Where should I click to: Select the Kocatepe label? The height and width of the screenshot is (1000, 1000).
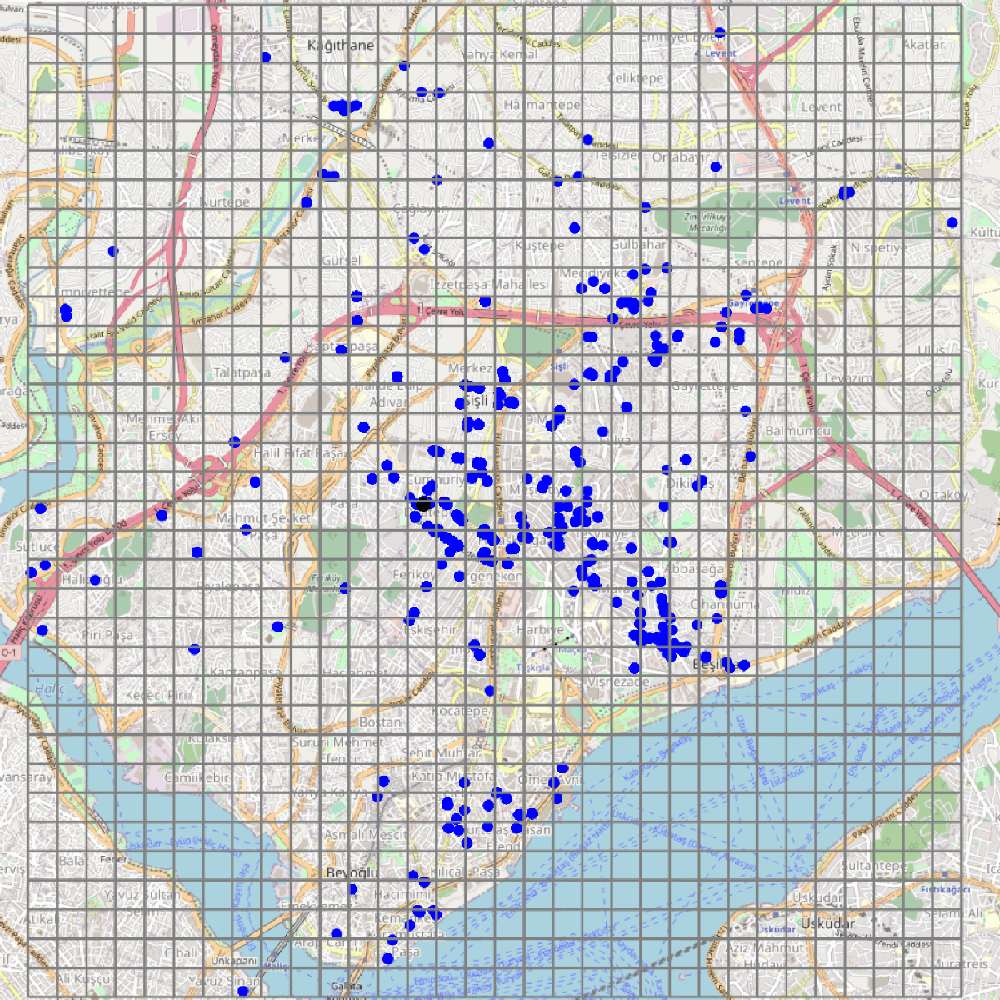click(x=460, y=710)
